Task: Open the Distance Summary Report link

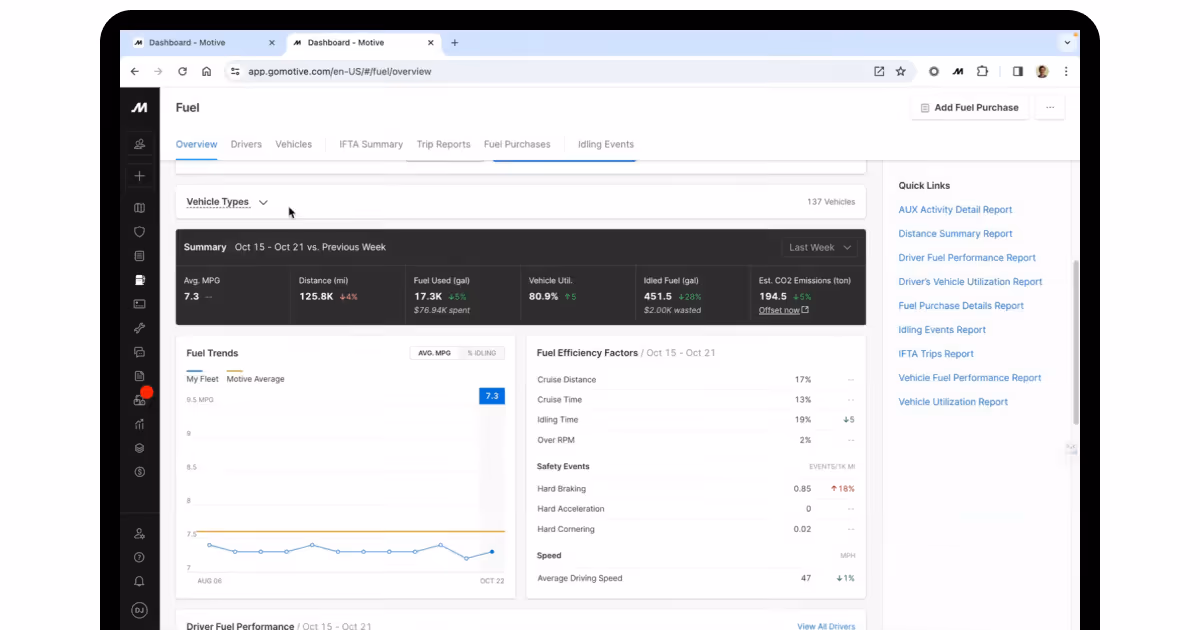Action: [x=955, y=234]
